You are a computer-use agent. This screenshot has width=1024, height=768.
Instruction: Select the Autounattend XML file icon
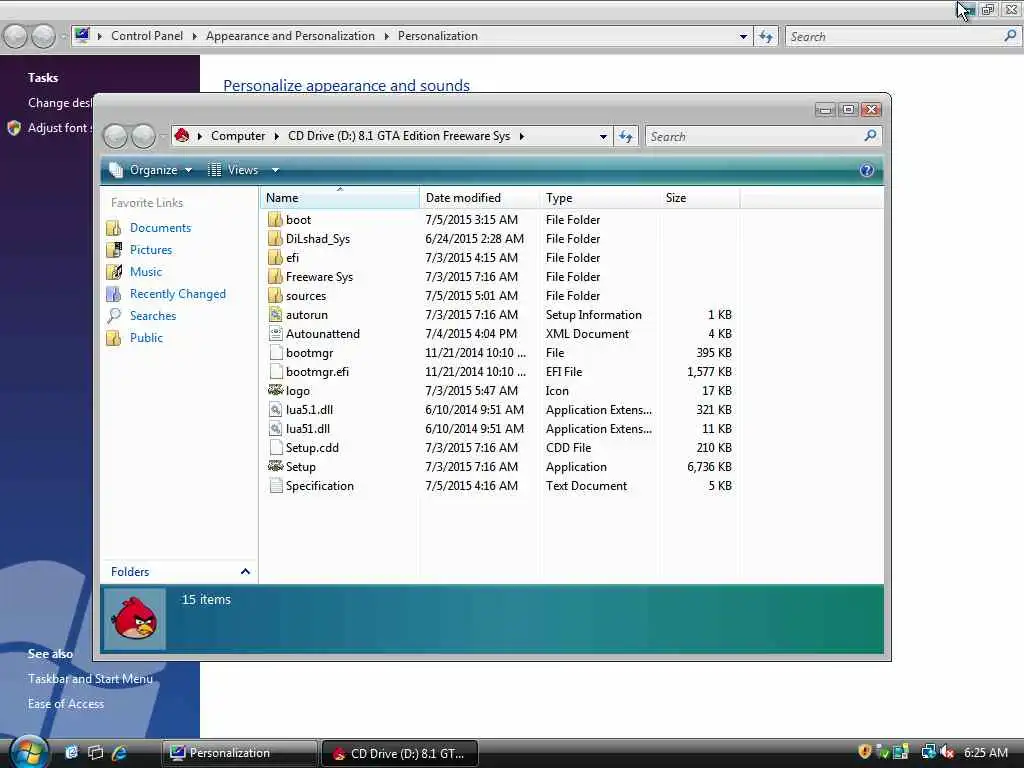coord(275,333)
